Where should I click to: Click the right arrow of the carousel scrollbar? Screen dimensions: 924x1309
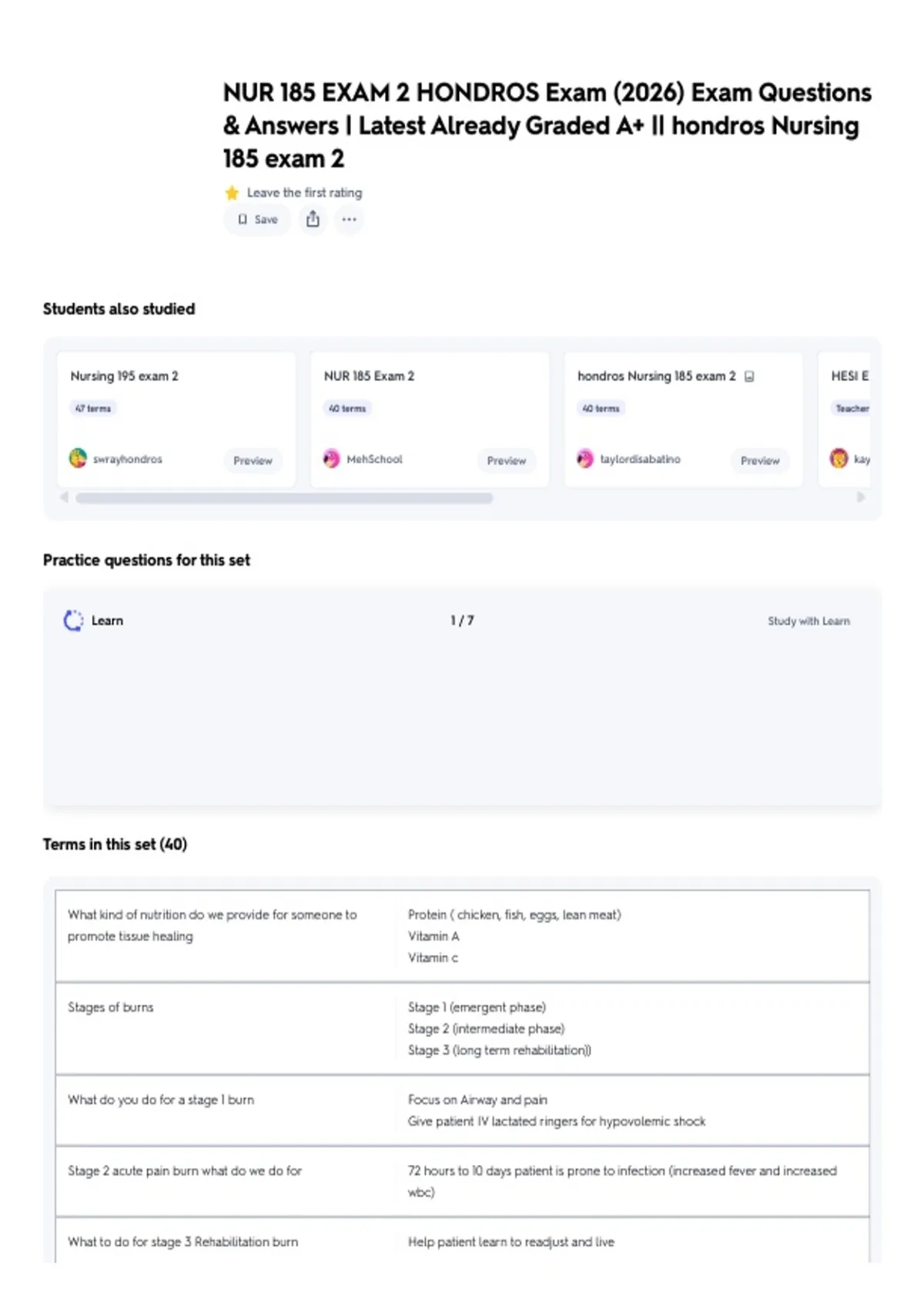[x=861, y=497]
